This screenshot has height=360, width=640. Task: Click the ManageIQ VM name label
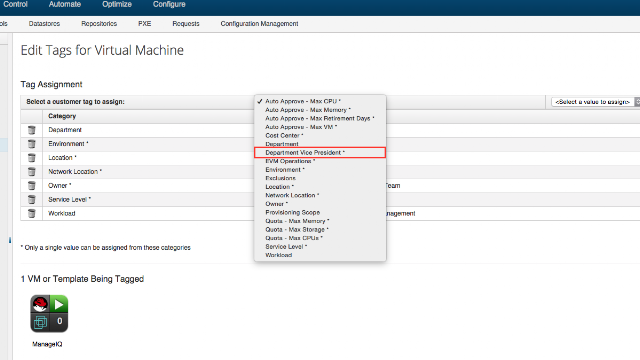pos(47,344)
